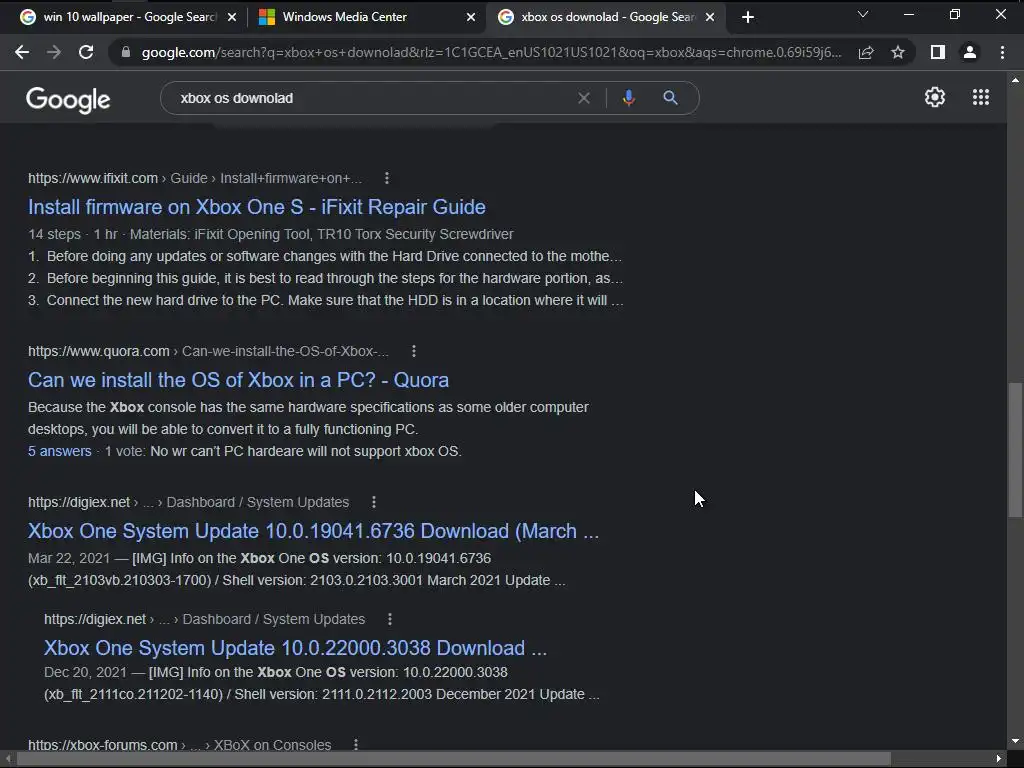Open the Chrome three-dot menu
Image resolution: width=1024 pixels, height=768 pixels.
(x=1002, y=52)
